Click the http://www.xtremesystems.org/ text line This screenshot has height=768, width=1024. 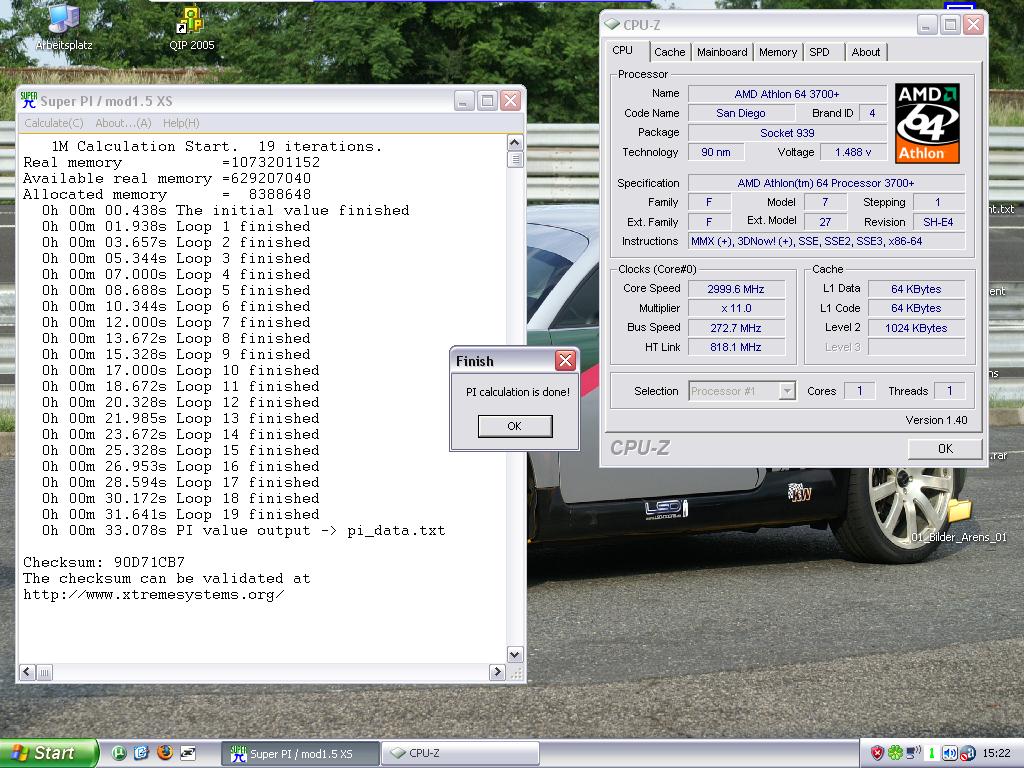pyautogui.click(x=153, y=594)
